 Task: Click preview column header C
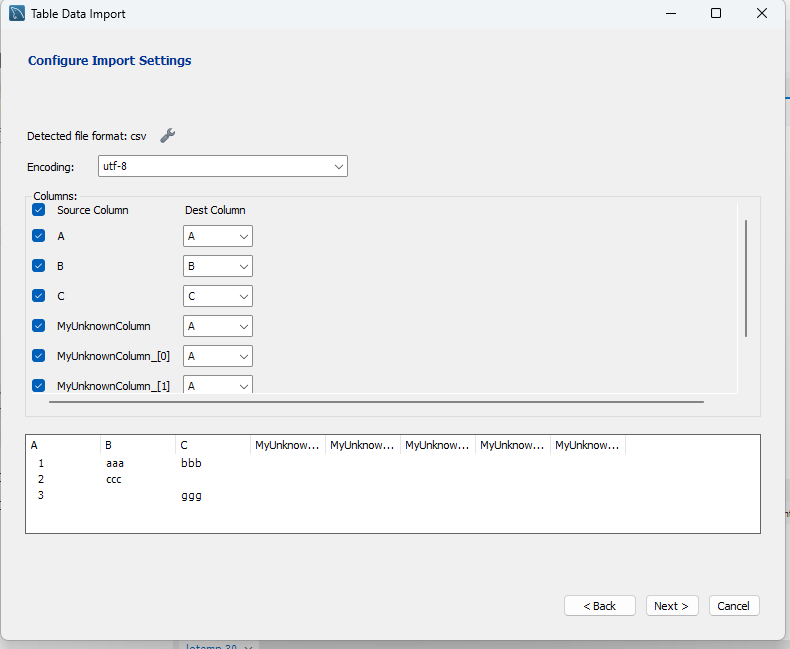point(213,445)
